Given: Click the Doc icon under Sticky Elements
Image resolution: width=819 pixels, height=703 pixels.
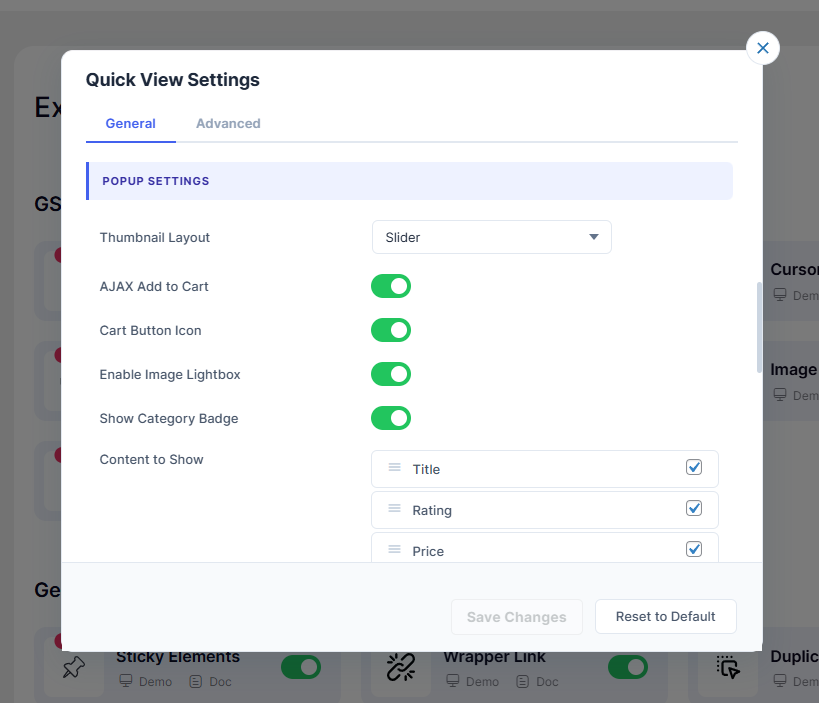Looking at the screenshot, I should click(x=196, y=682).
